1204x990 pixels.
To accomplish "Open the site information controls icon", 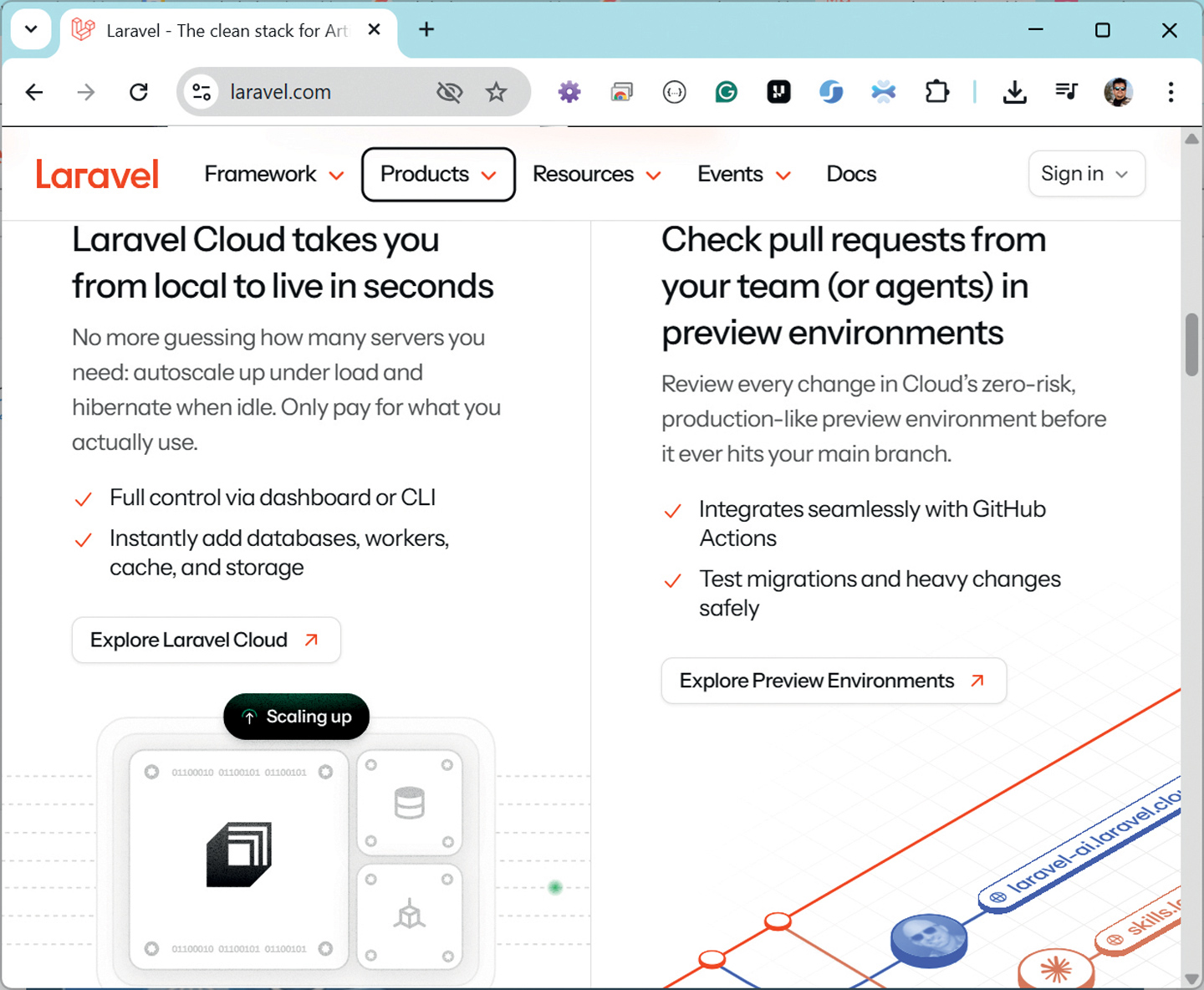I will pyautogui.click(x=202, y=92).
